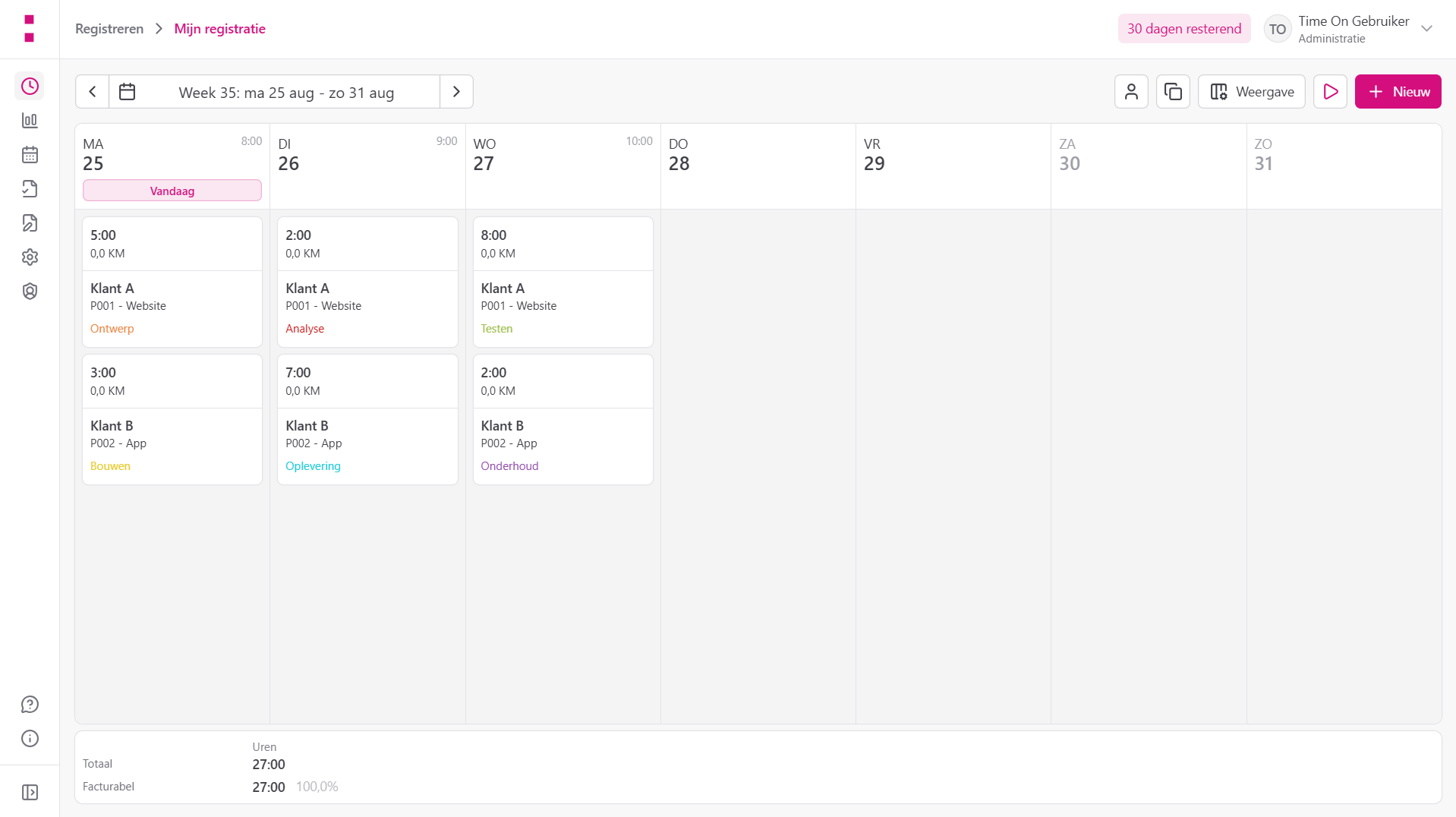
Task: Click Monday's 8:00 day total
Action: tap(251, 141)
